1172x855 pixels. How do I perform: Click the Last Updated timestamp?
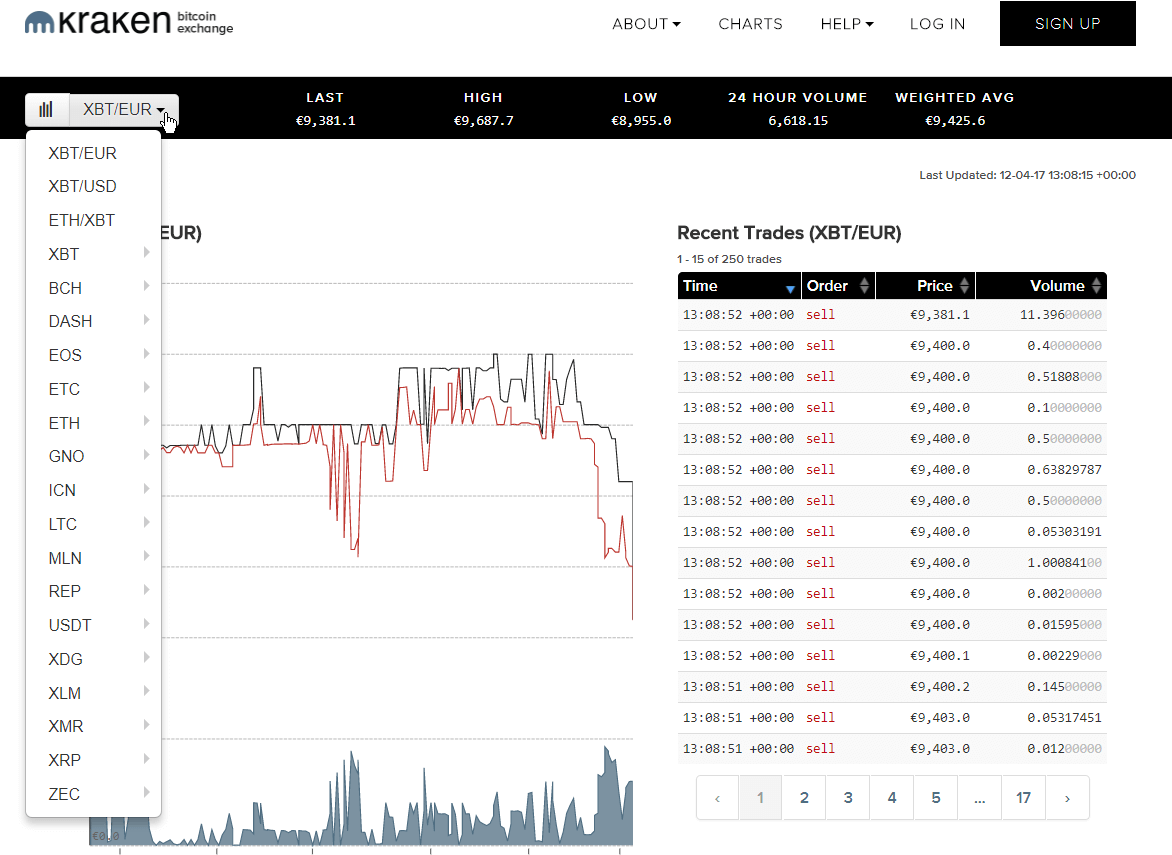1028,175
